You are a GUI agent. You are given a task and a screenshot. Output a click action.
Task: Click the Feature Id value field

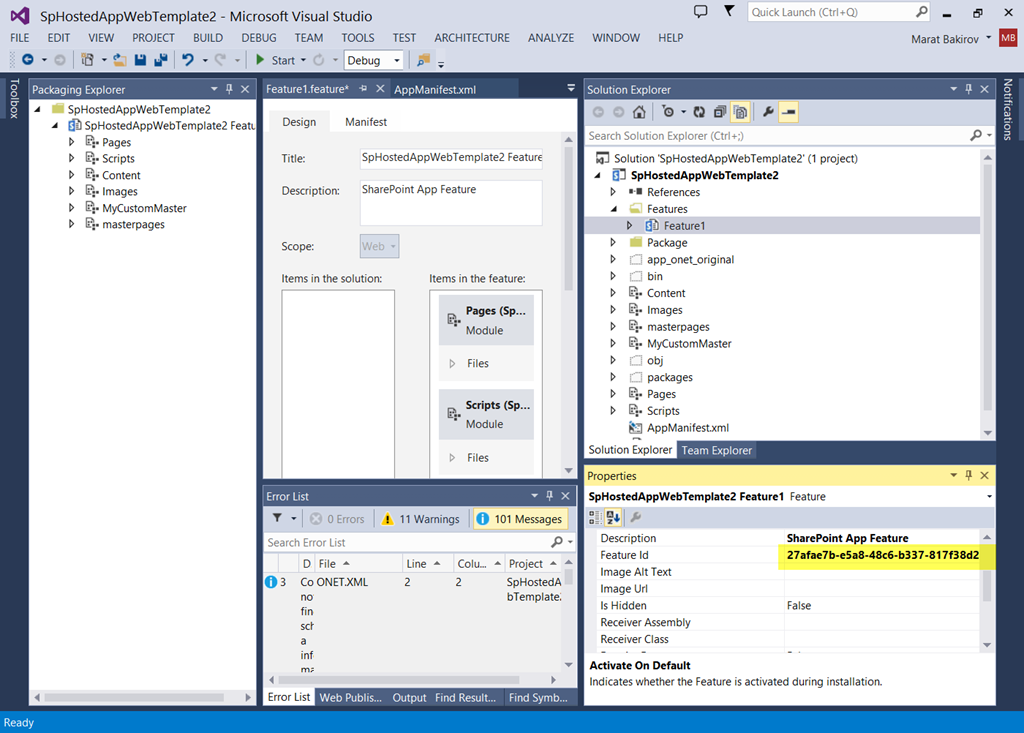tap(882, 555)
